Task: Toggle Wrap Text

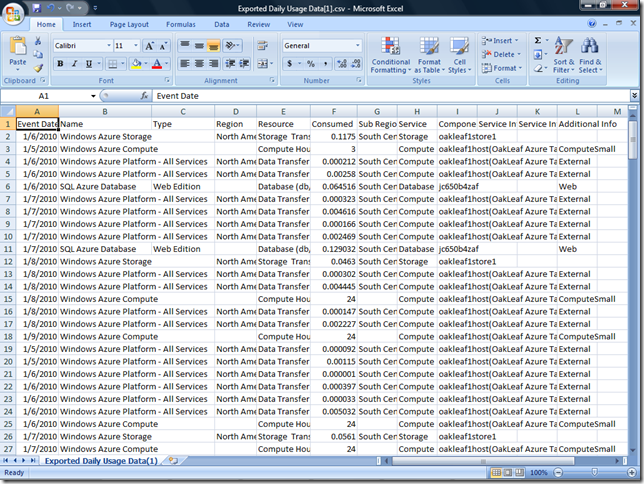Action: pos(262,45)
